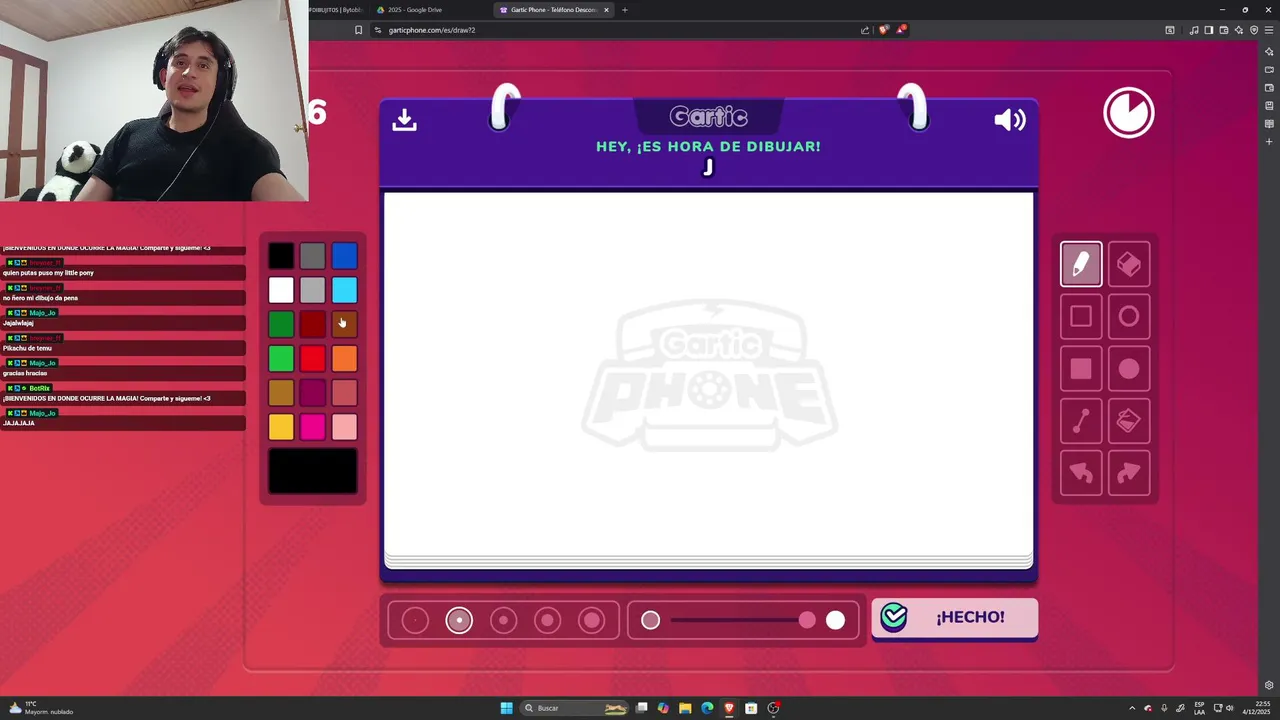Pick the yellow color swatch
The image size is (1280, 720).
pyautogui.click(x=281, y=427)
